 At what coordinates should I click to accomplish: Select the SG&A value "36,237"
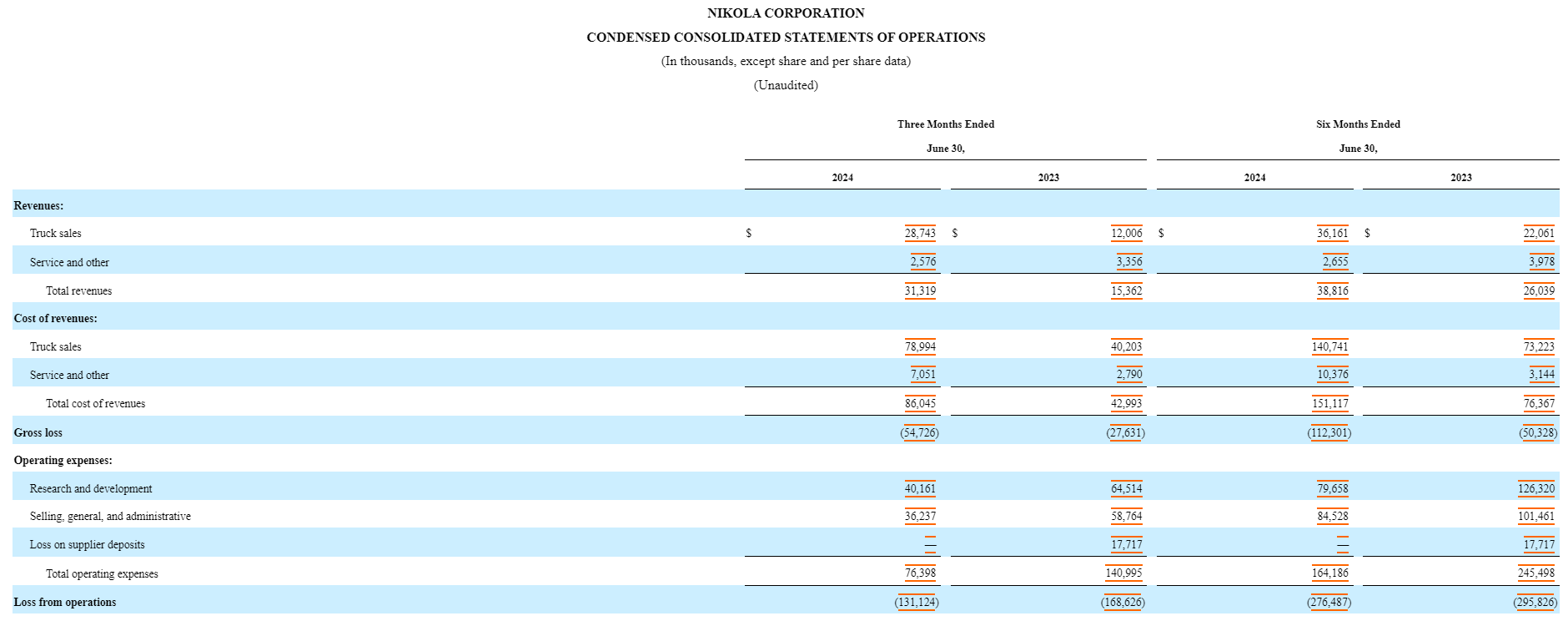(x=920, y=517)
